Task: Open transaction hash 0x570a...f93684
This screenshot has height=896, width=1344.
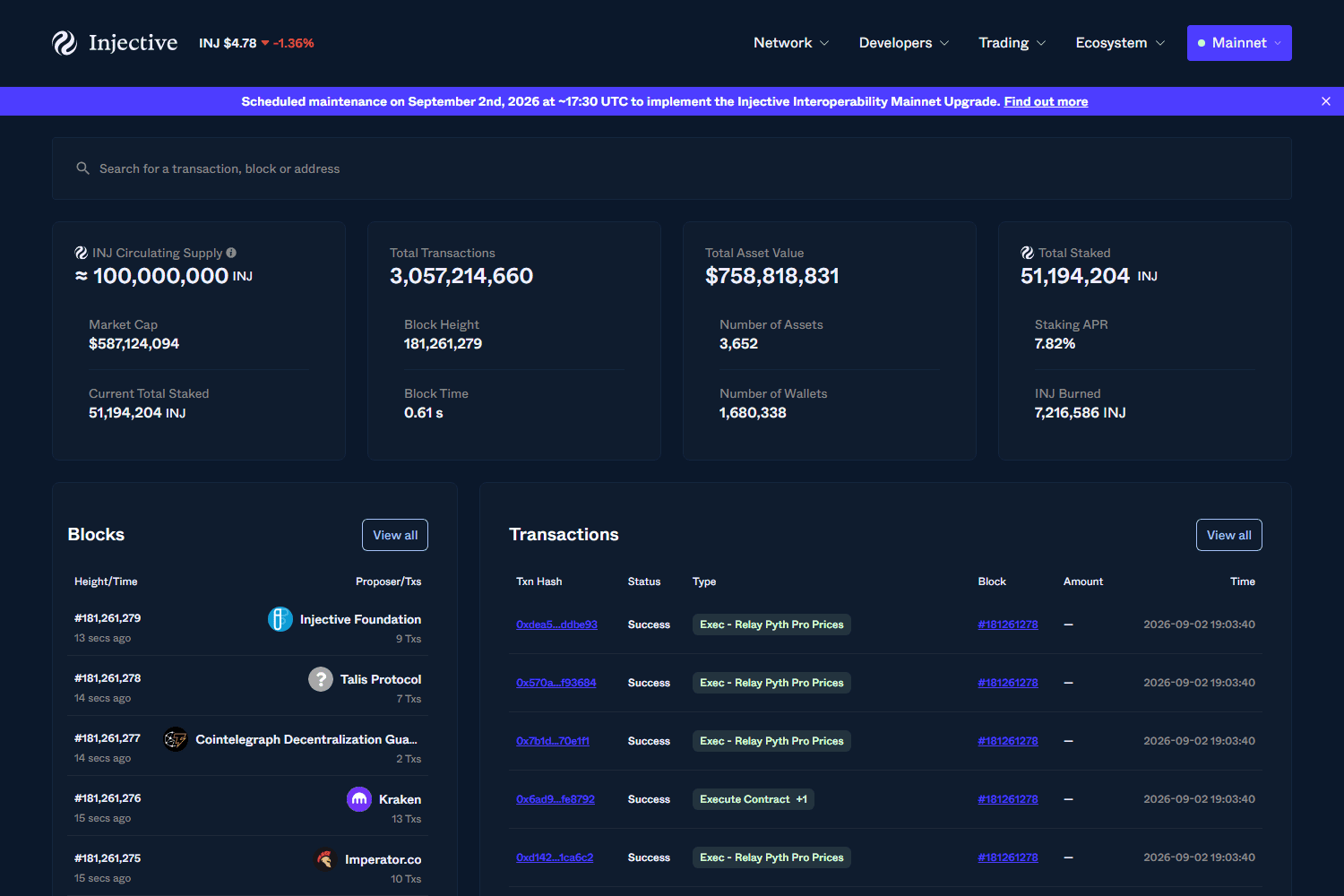Action: tap(556, 683)
